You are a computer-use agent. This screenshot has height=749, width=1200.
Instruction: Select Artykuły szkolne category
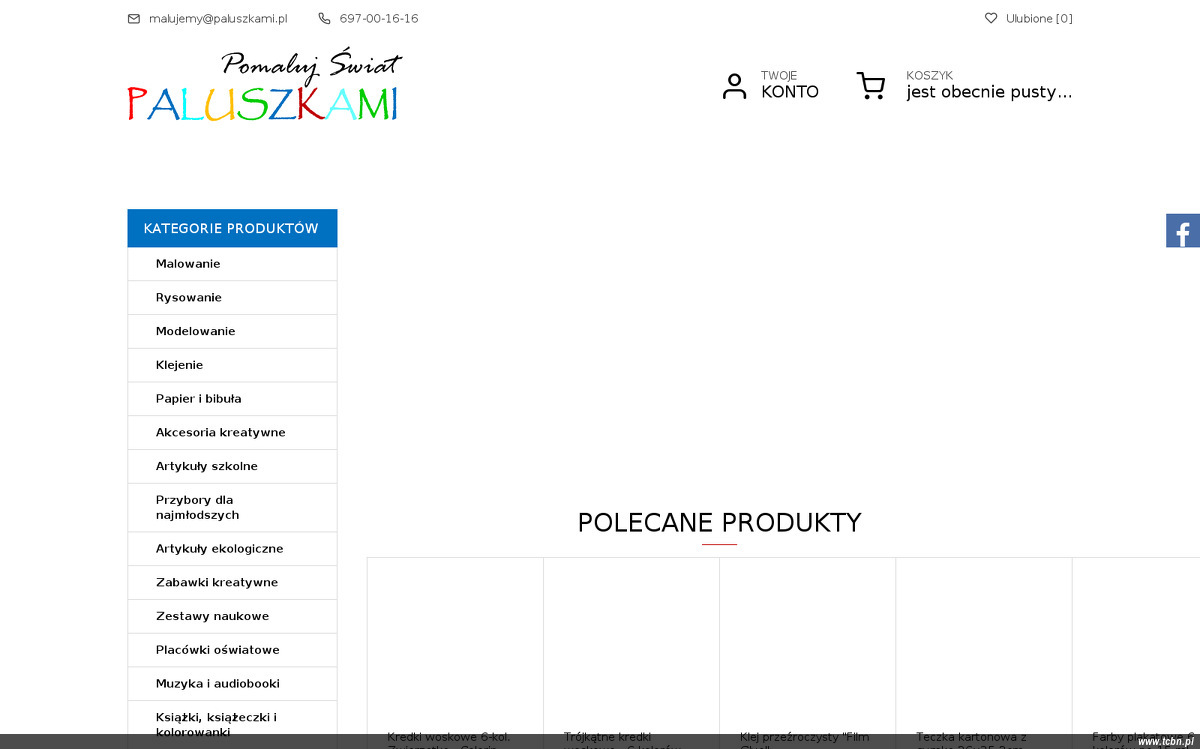tap(232, 466)
